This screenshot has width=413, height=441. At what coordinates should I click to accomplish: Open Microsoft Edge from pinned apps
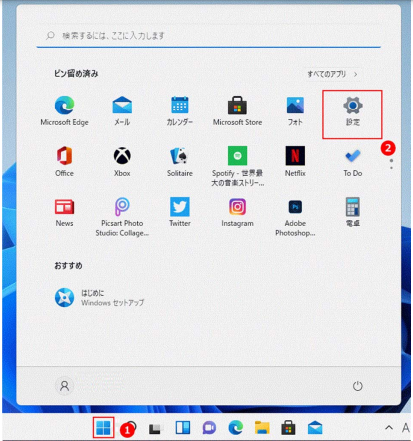[x=64, y=111]
